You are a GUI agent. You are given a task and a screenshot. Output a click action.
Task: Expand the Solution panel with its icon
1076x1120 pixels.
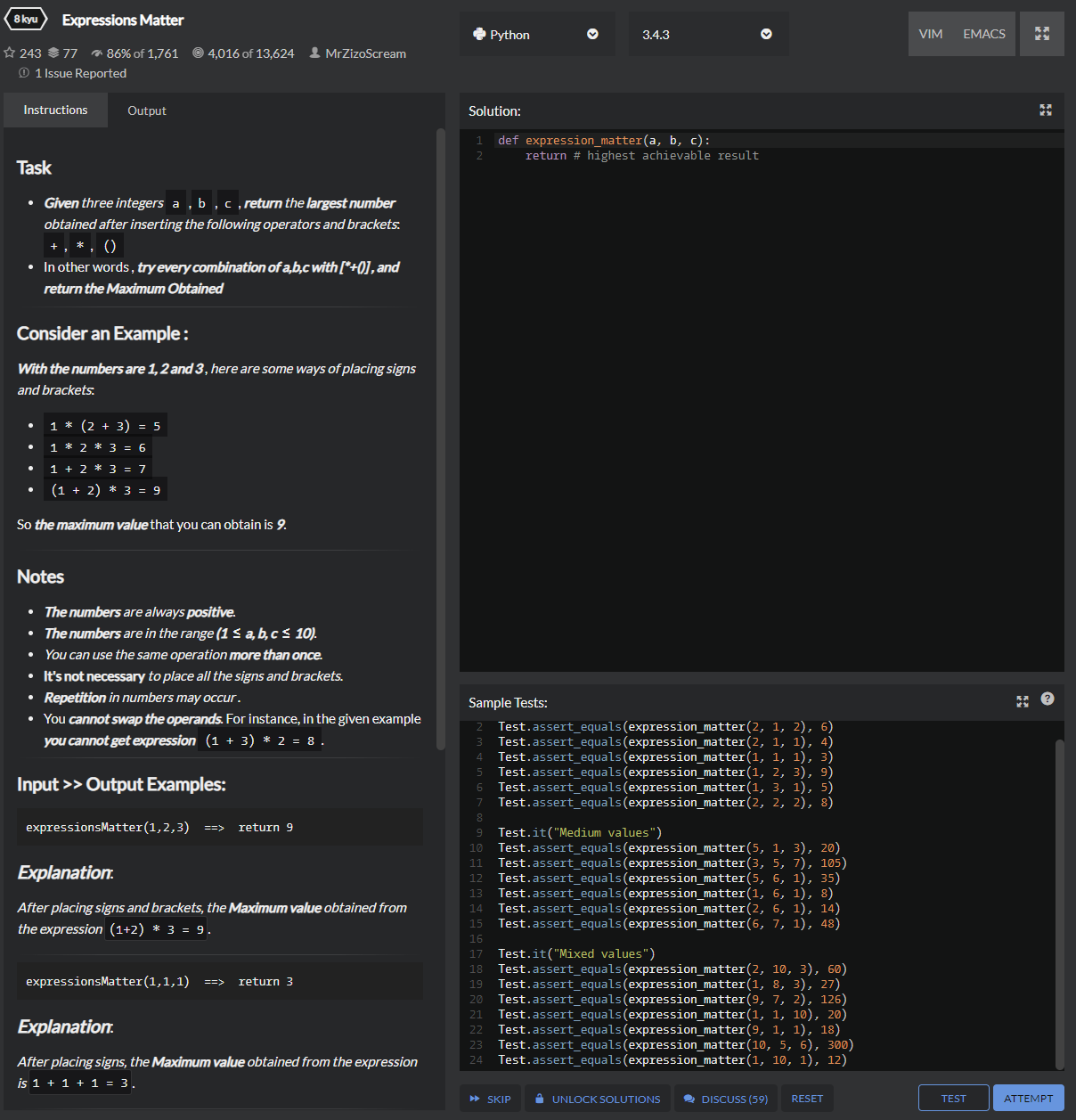point(1046,110)
